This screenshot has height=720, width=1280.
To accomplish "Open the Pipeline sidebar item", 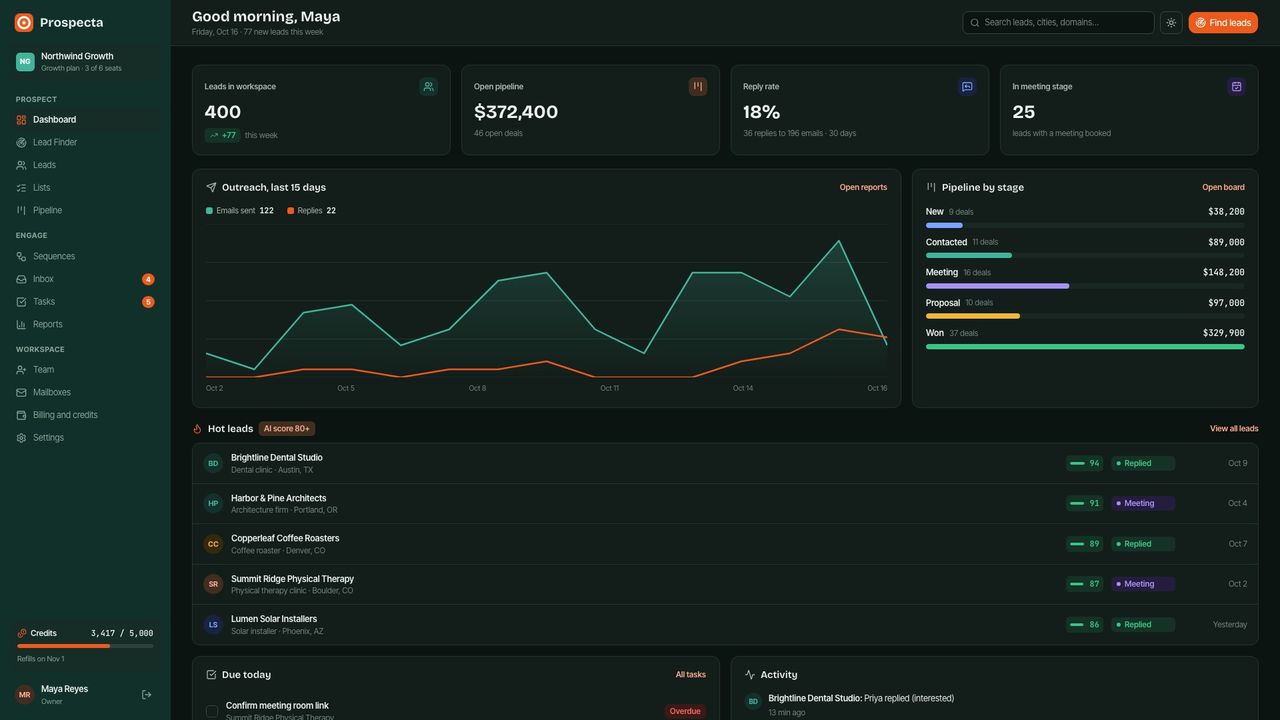I will coord(85,211).
